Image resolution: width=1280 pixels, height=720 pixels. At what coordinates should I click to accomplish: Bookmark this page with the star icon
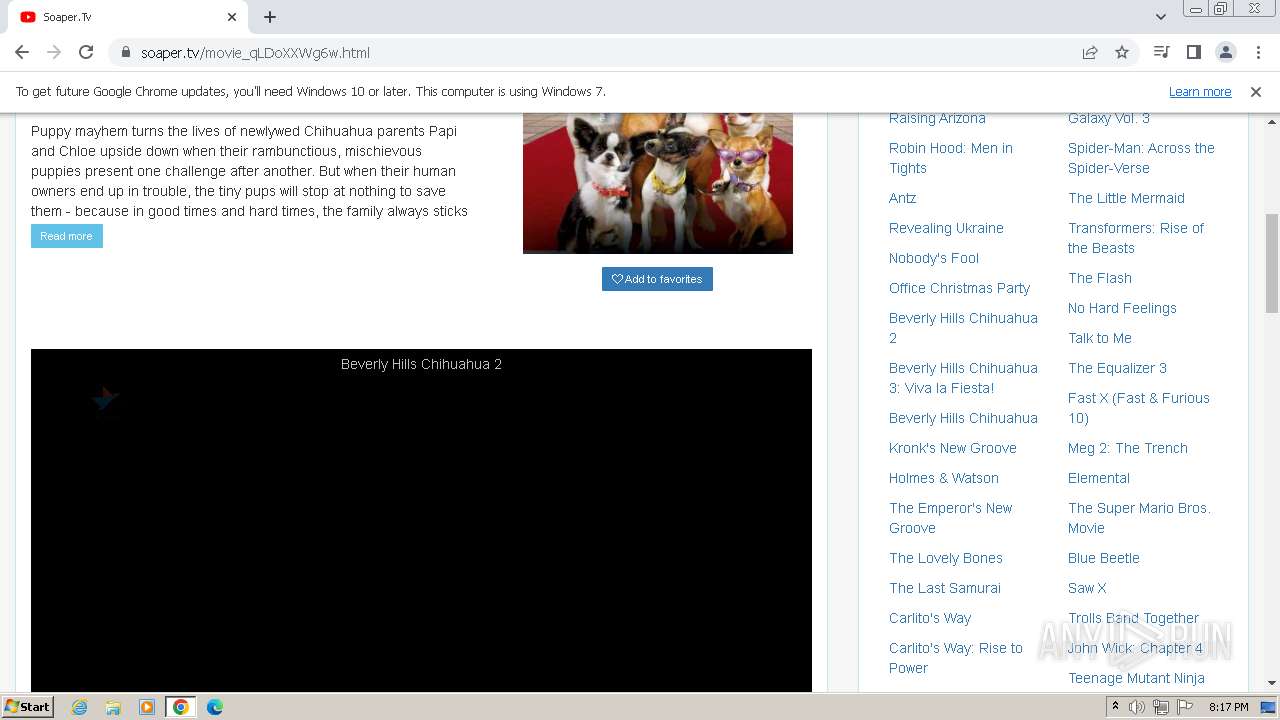click(1122, 52)
